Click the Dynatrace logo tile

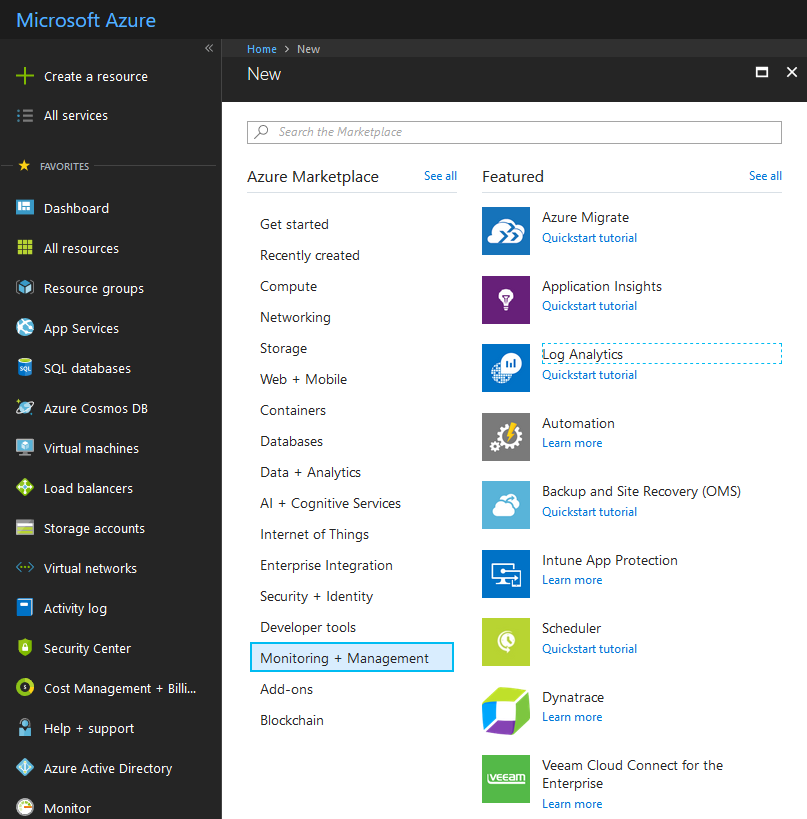pos(506,711)
